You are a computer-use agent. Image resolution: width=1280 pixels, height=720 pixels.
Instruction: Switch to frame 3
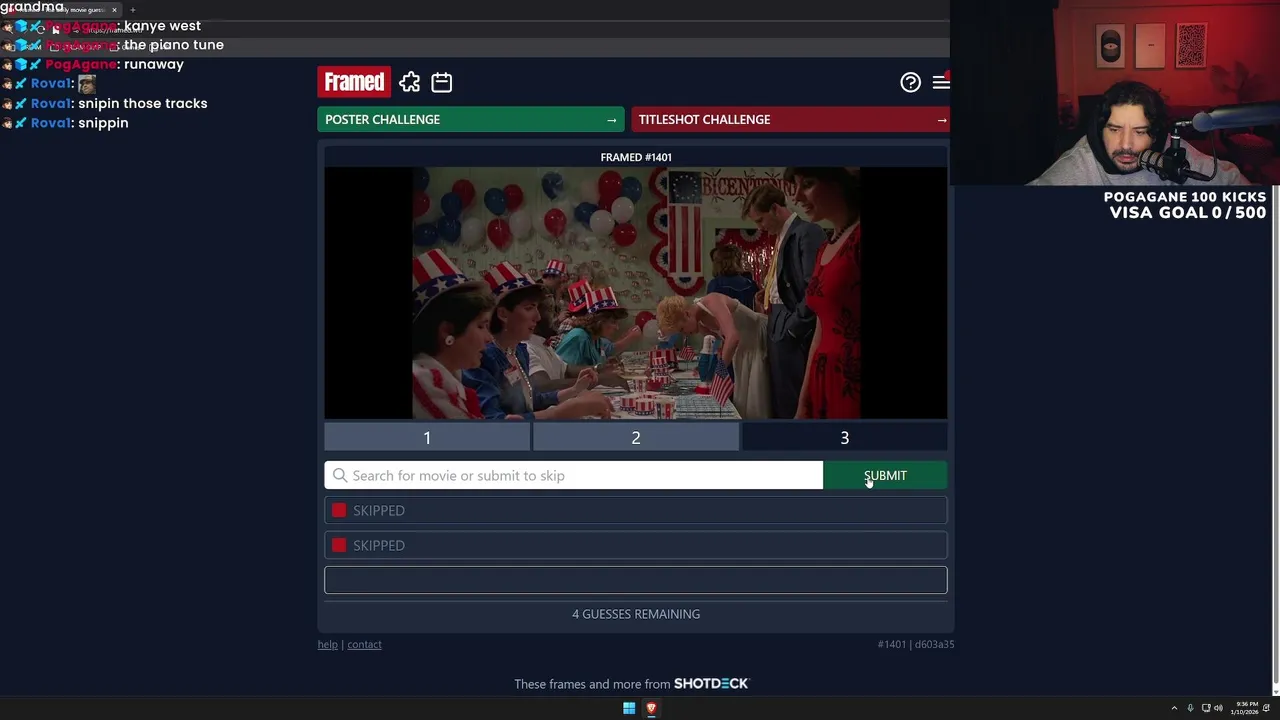point(844,438)
